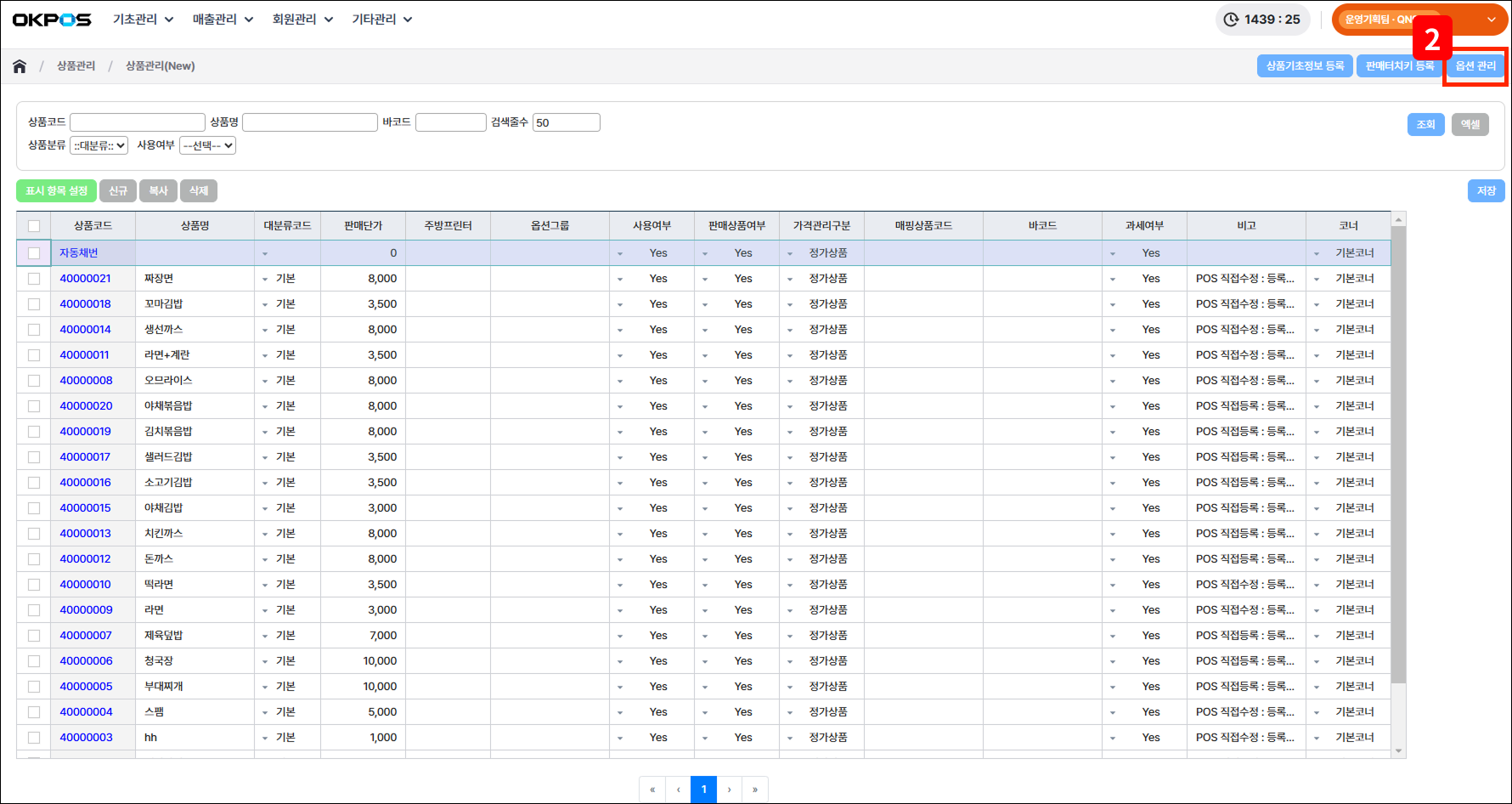Open the 기초관리 menu
Image resolution: width=1512 pixels, height=804 pixels.
point(143,20)
